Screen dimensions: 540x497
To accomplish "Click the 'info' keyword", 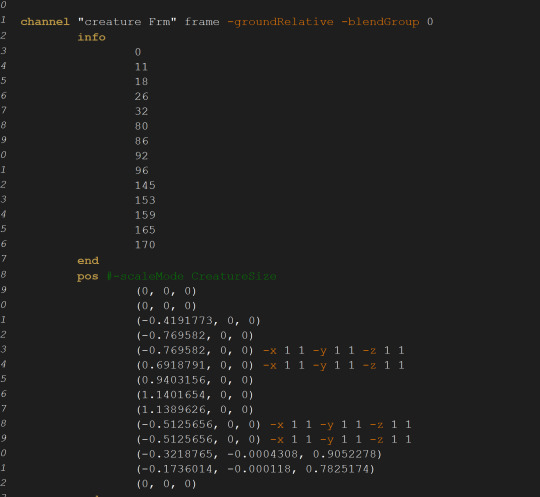I will pos(91,37).
